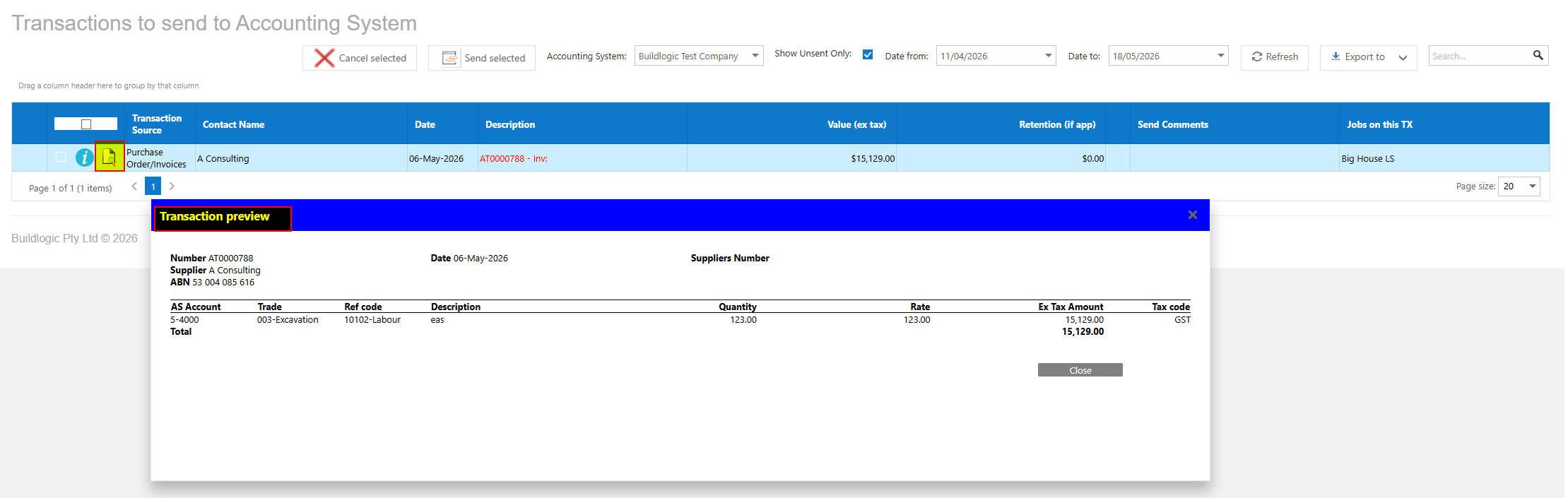The width and height of the screenshot is (1568, 498).
Task: Expand the Page size dropdown
Action: pyautogui.click(x=1532, y=186)
